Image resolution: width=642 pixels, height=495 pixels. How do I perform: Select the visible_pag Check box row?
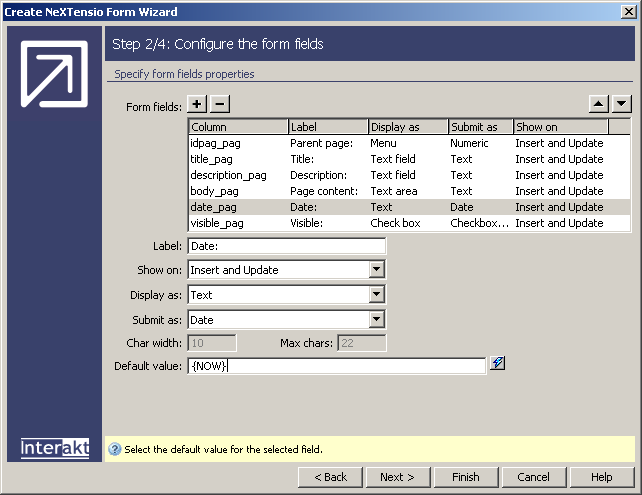[237, 223]
